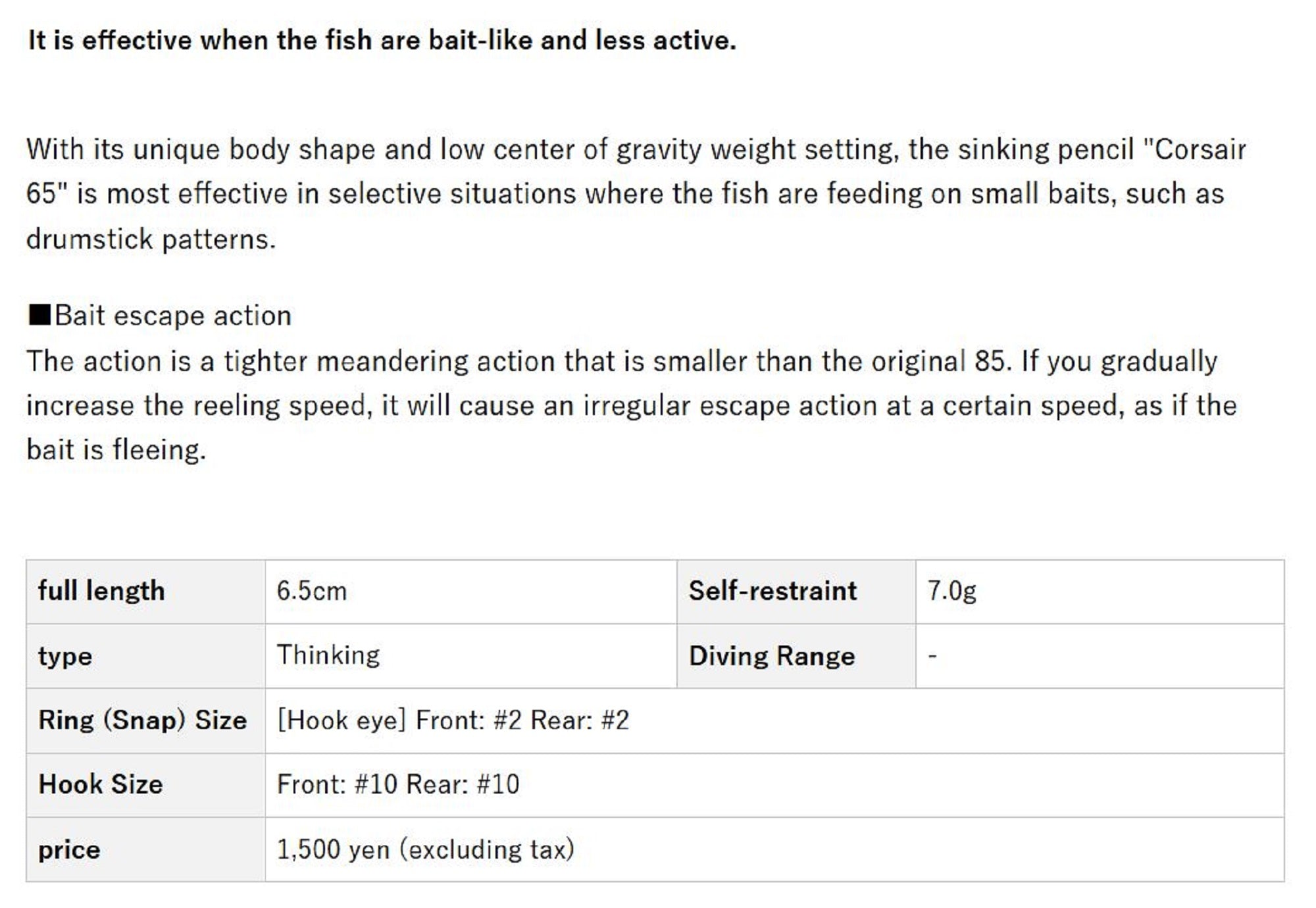Select the "Diving Range" header cell

pyautogui.click(x=771, y=656)
